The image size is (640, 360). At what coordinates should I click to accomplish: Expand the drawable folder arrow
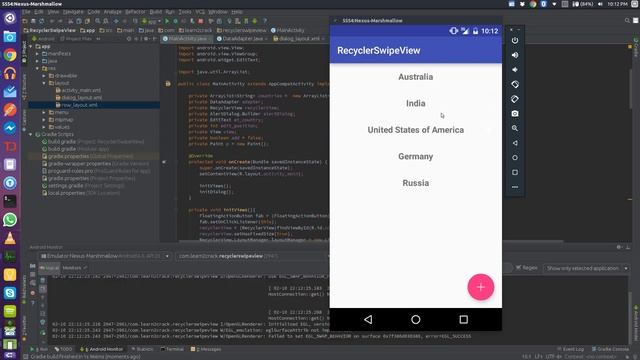[x=44, y=76]
